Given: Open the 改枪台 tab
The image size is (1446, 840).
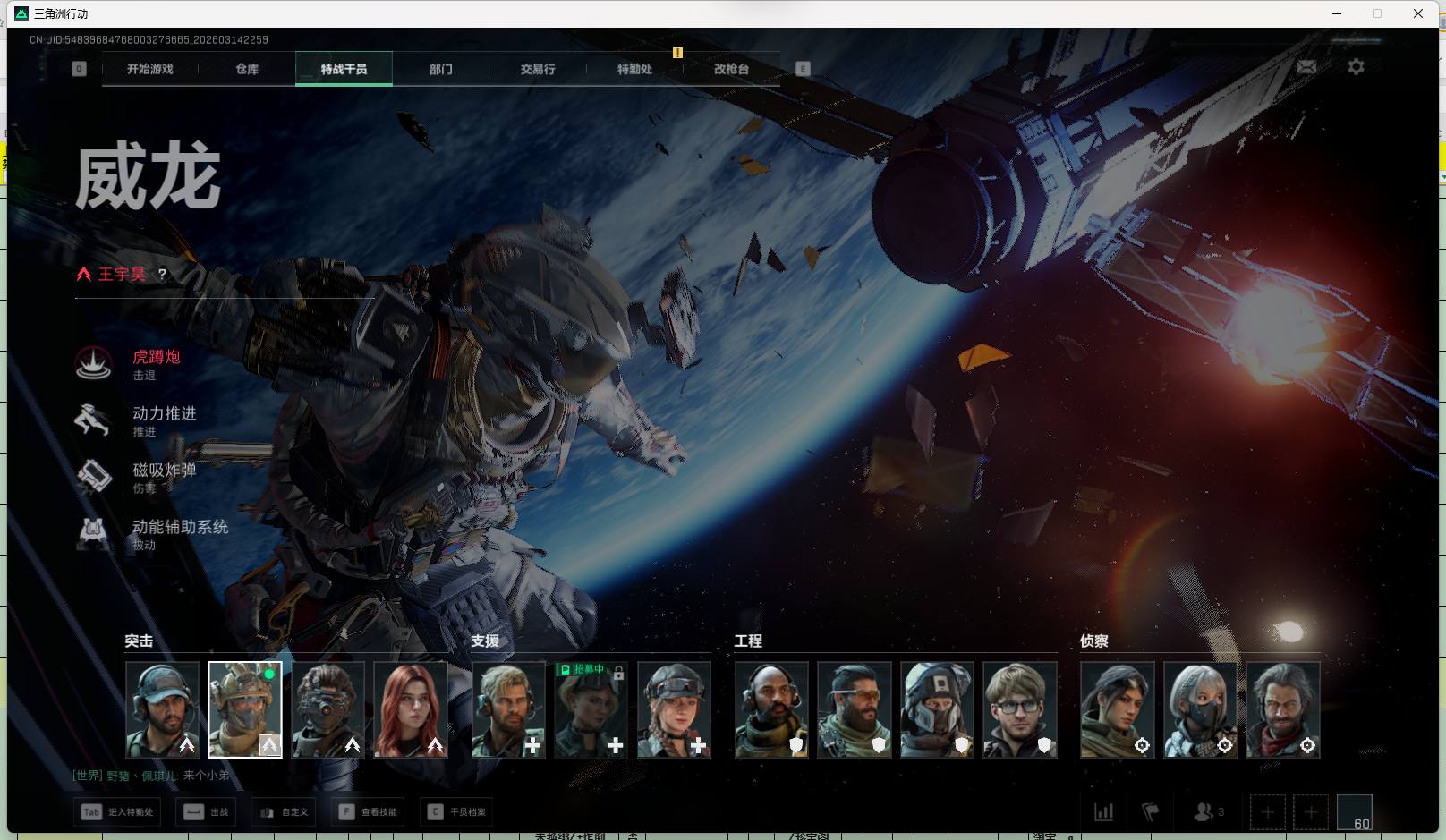Looking at the screenshot, I should [731, 69].
